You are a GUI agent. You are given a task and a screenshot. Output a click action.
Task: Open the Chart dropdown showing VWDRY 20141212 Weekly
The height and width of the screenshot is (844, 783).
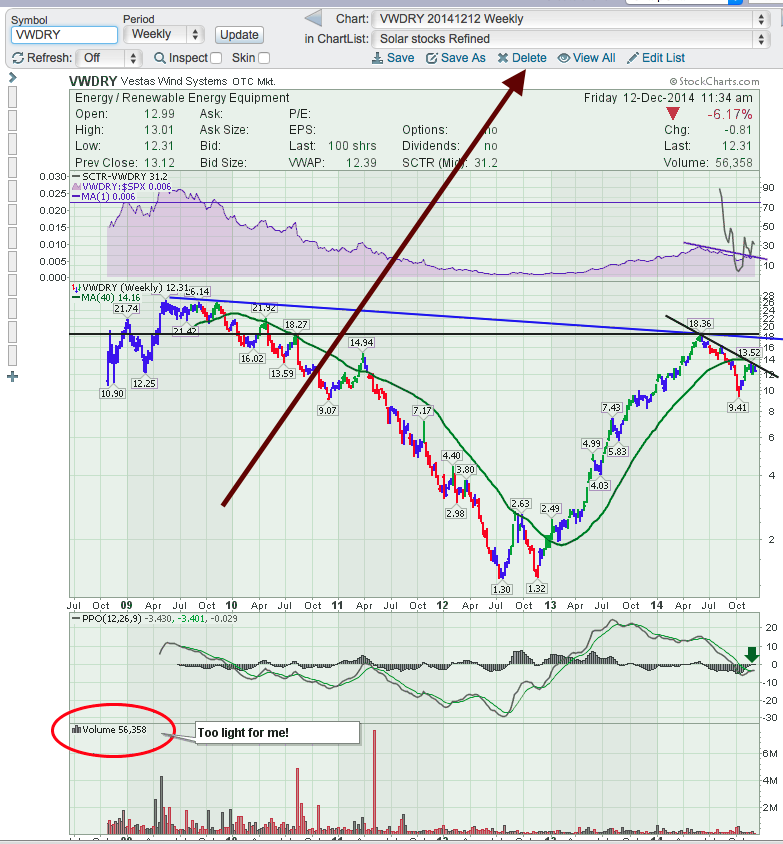(x=570, y=19)
